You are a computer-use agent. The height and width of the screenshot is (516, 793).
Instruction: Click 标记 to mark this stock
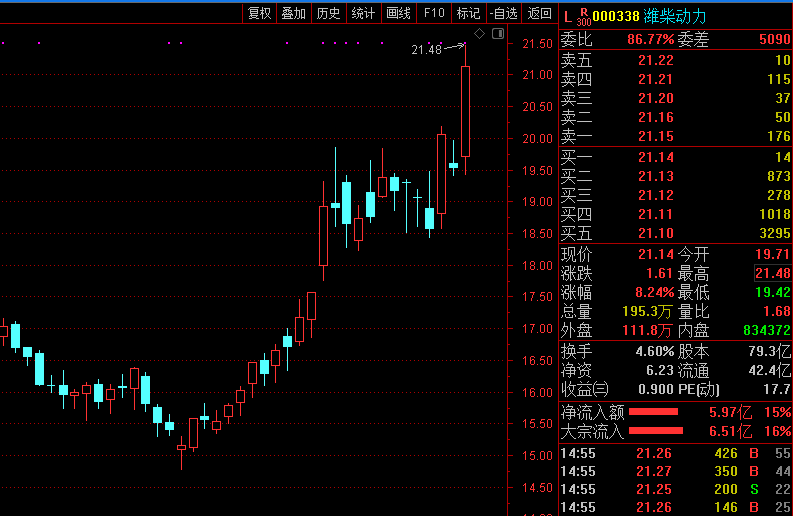[468, 13]
